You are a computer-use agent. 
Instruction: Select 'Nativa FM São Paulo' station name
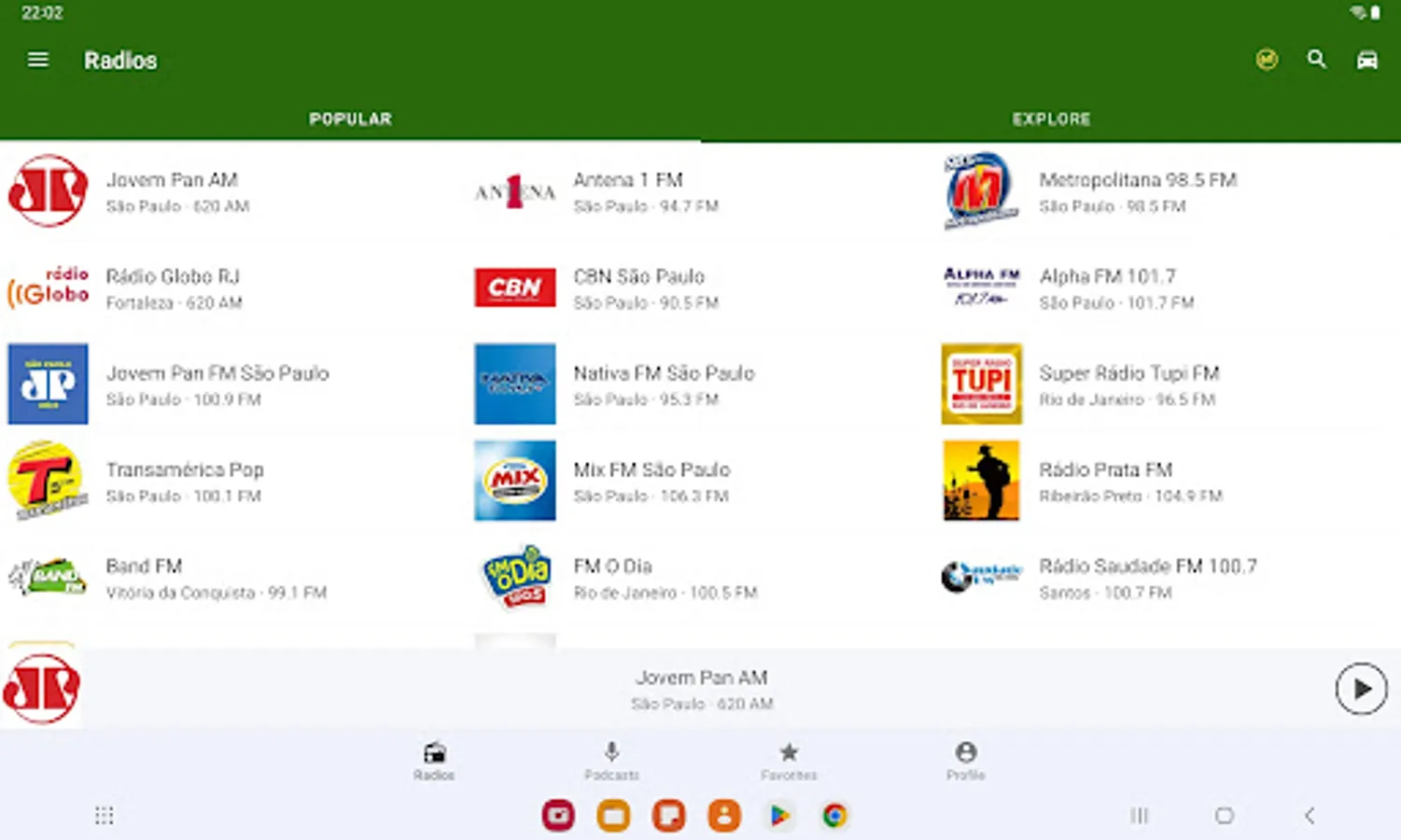point(664,373)
